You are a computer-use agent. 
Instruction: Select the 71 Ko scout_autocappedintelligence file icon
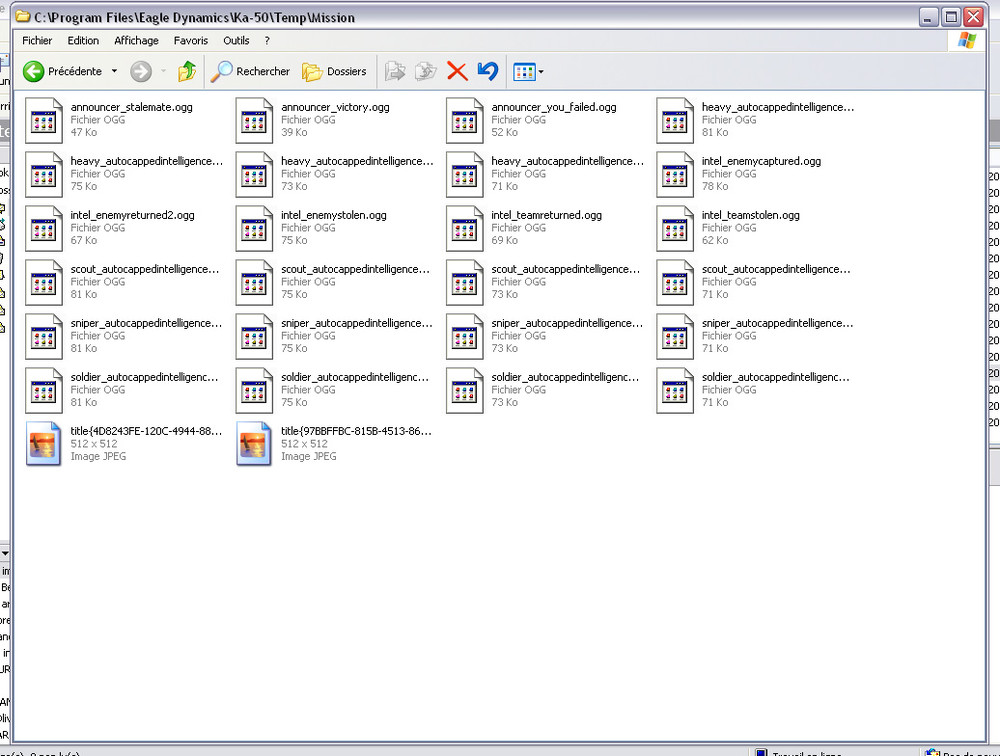[x=675, y=283]
